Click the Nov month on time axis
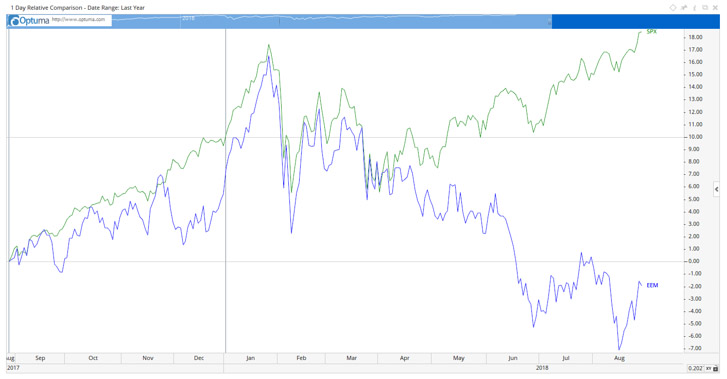This screenshot has height=379, width=727. click(x=148, y=358)
